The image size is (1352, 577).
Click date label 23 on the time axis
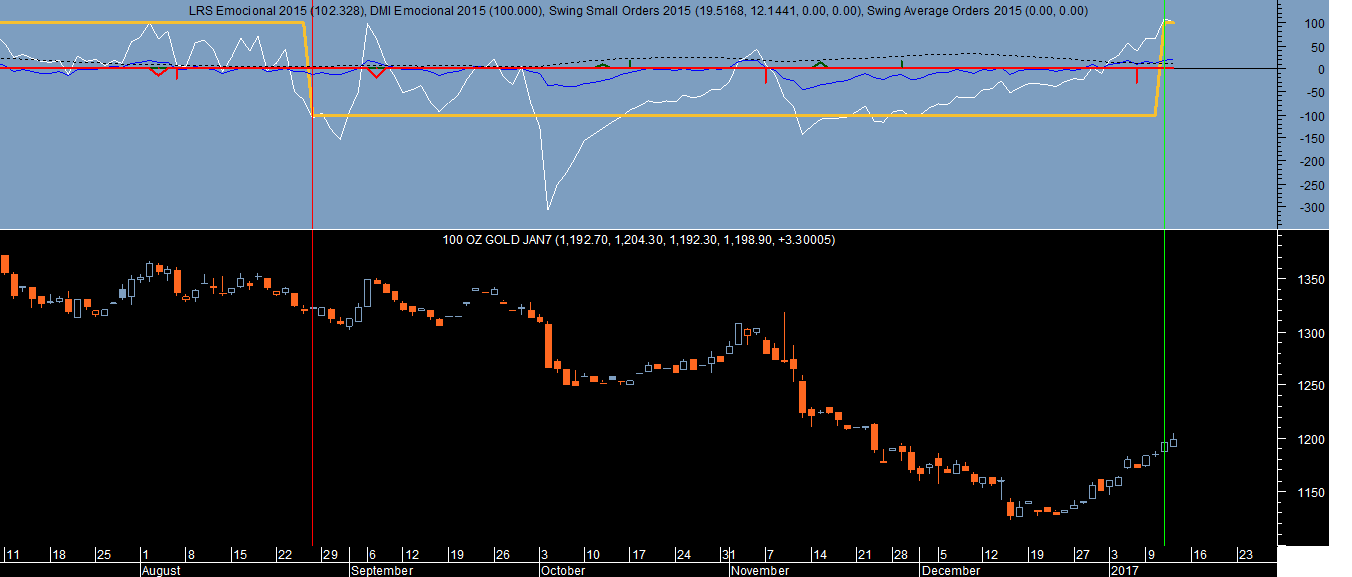(x=1245, y=555)
